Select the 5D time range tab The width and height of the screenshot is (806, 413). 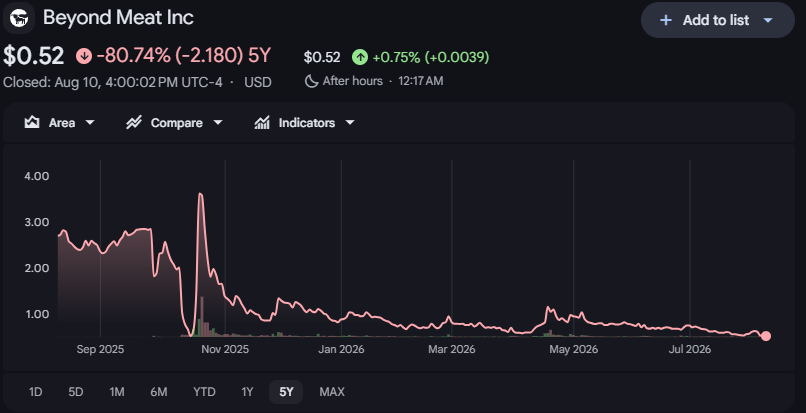[x=76, y=392]
